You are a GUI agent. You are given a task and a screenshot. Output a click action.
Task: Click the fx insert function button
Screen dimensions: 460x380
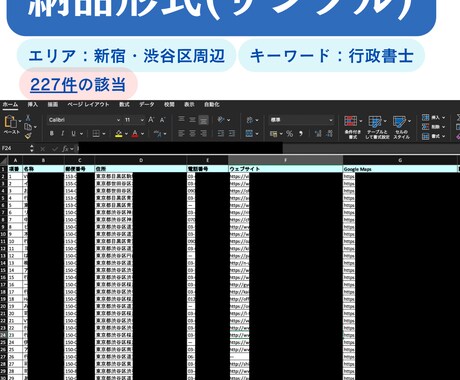coord(65,149)
